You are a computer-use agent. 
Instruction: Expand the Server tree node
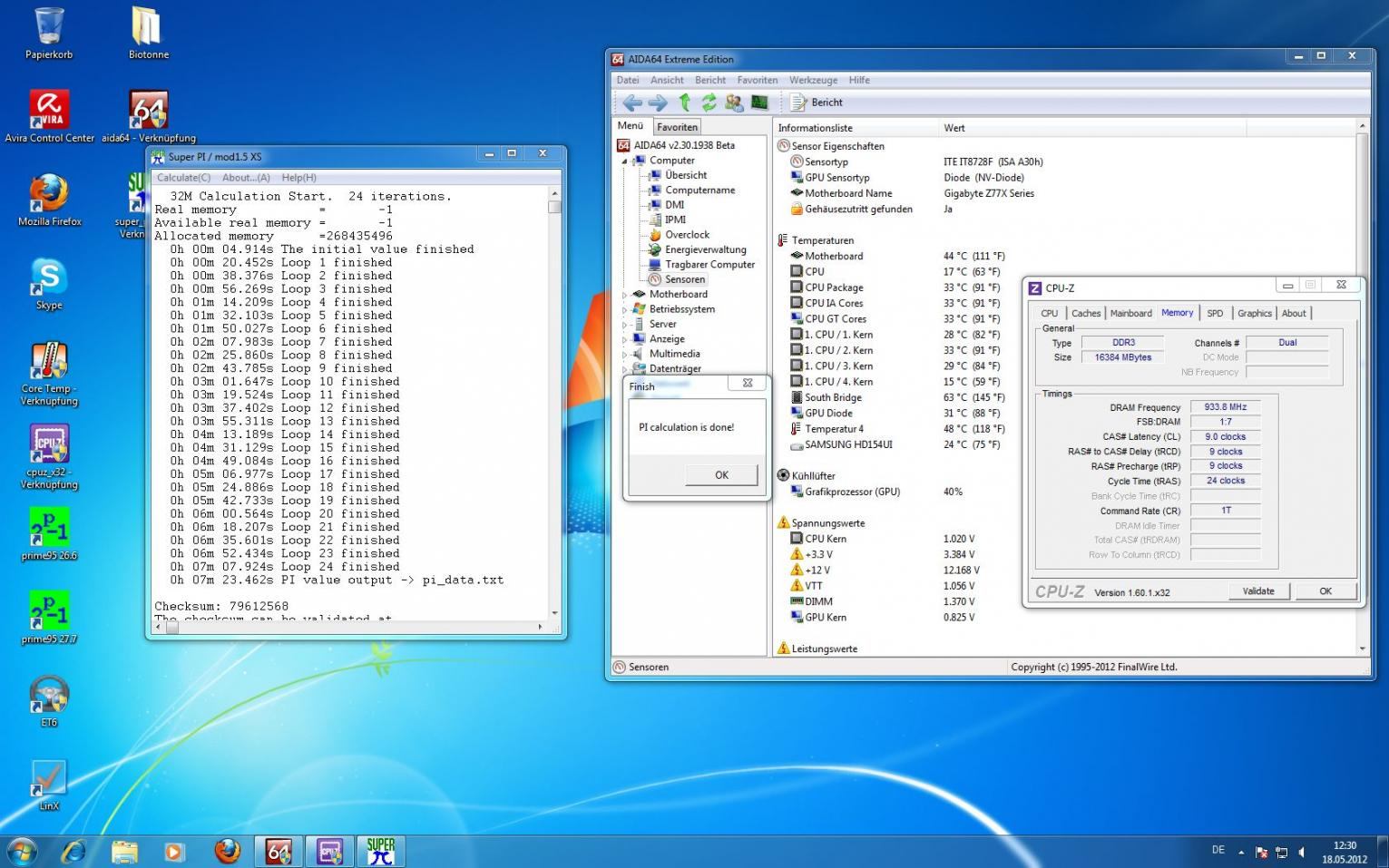(624, 325)
